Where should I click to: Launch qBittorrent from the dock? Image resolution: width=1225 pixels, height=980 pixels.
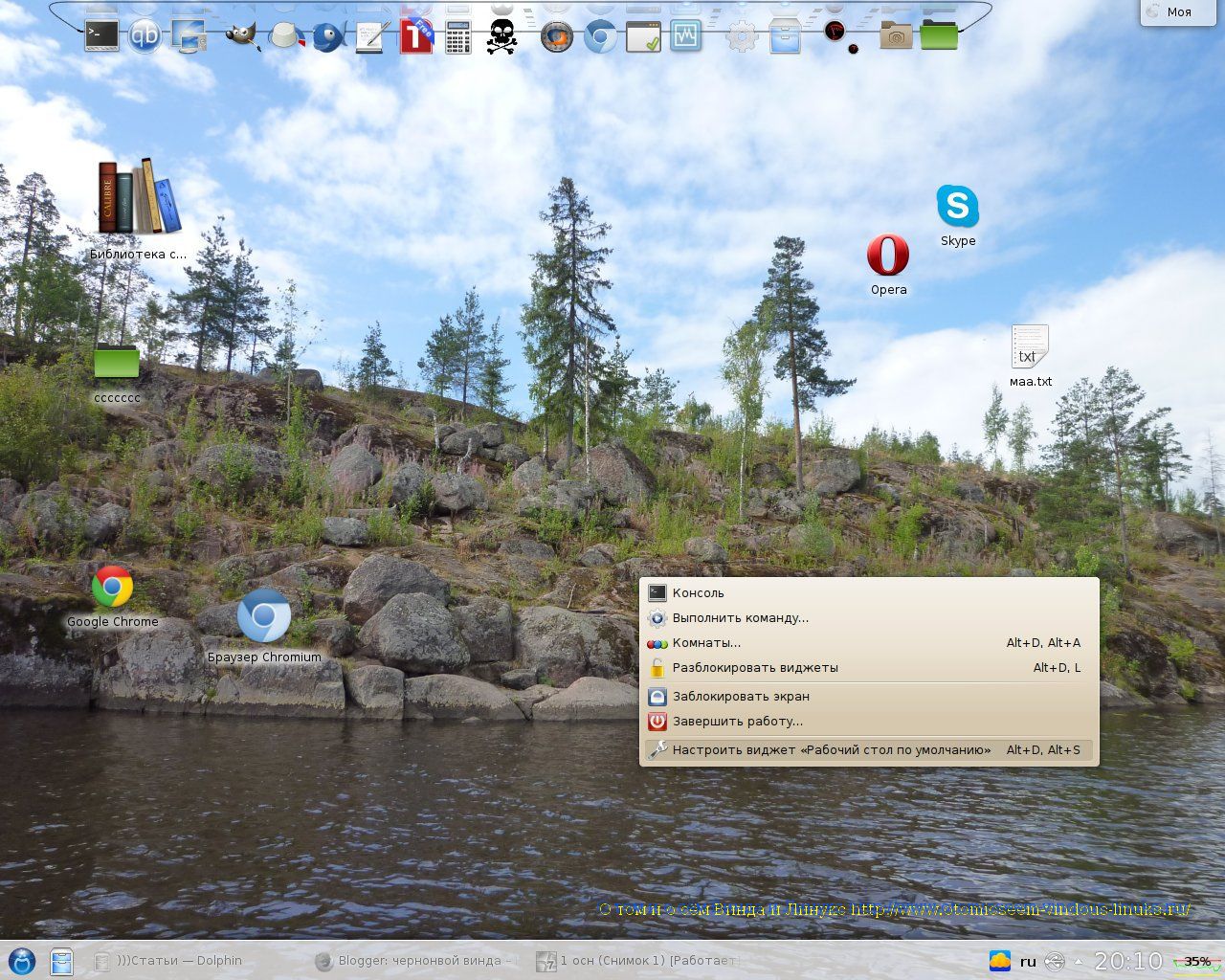coord(145,36)
